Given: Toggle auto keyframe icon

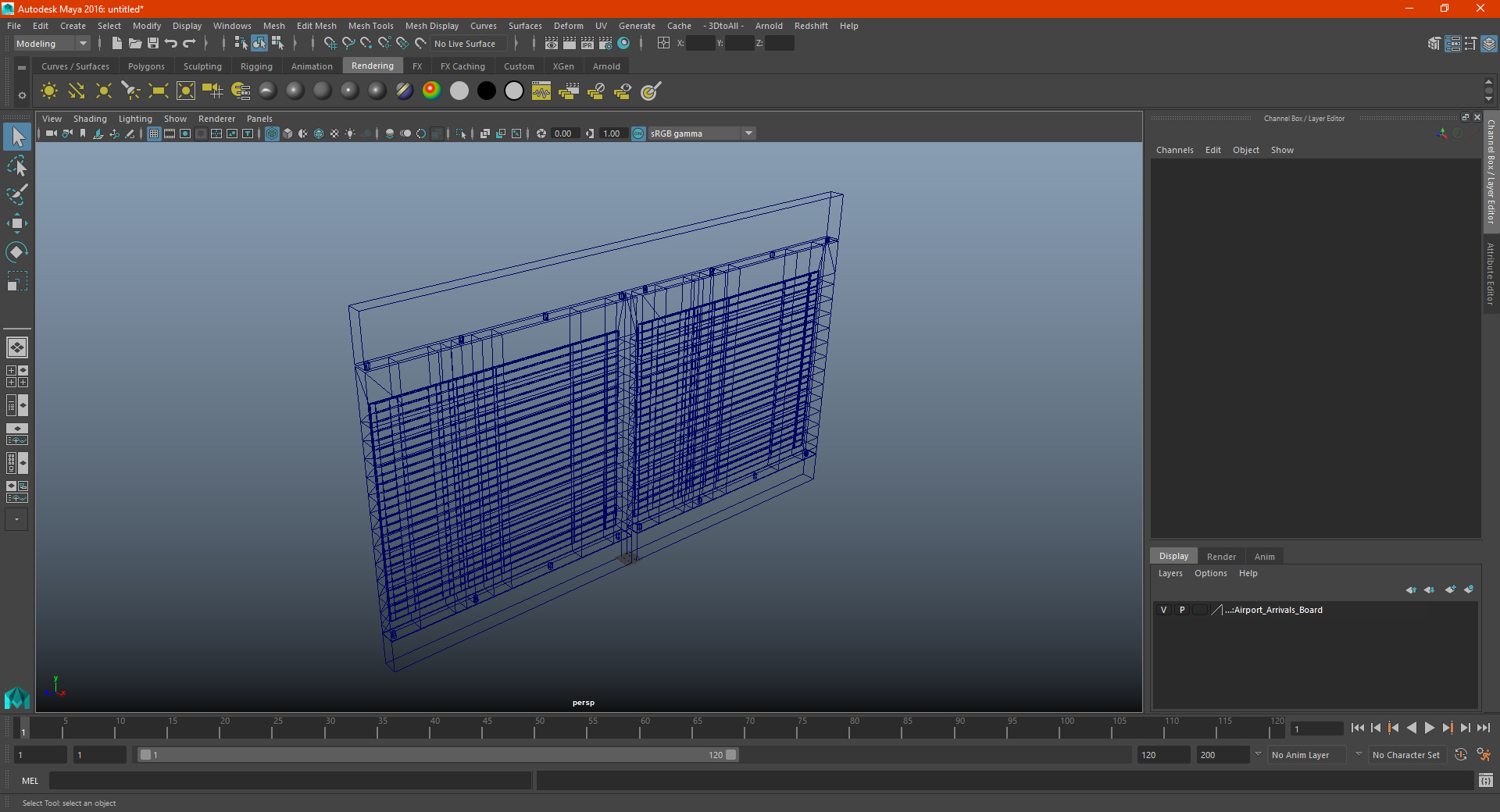Looking at the screenshot, I should 1460,755.
